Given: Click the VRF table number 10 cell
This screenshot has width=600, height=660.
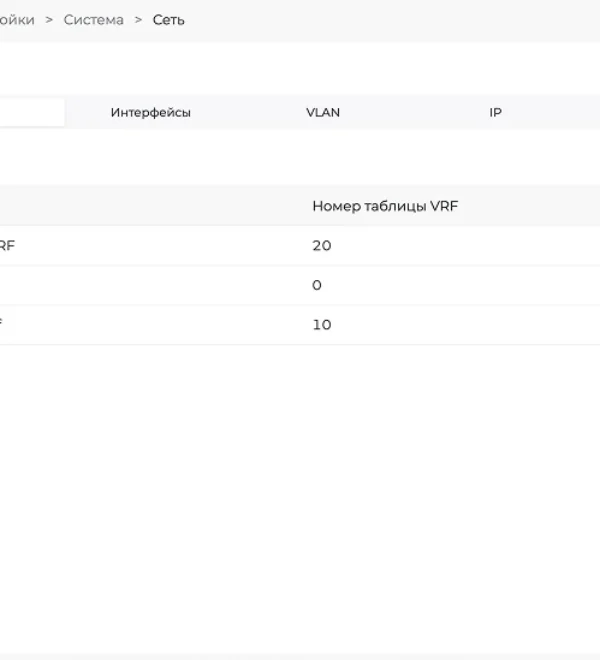Looking at the screenshot, I should [x=322, y=325].
